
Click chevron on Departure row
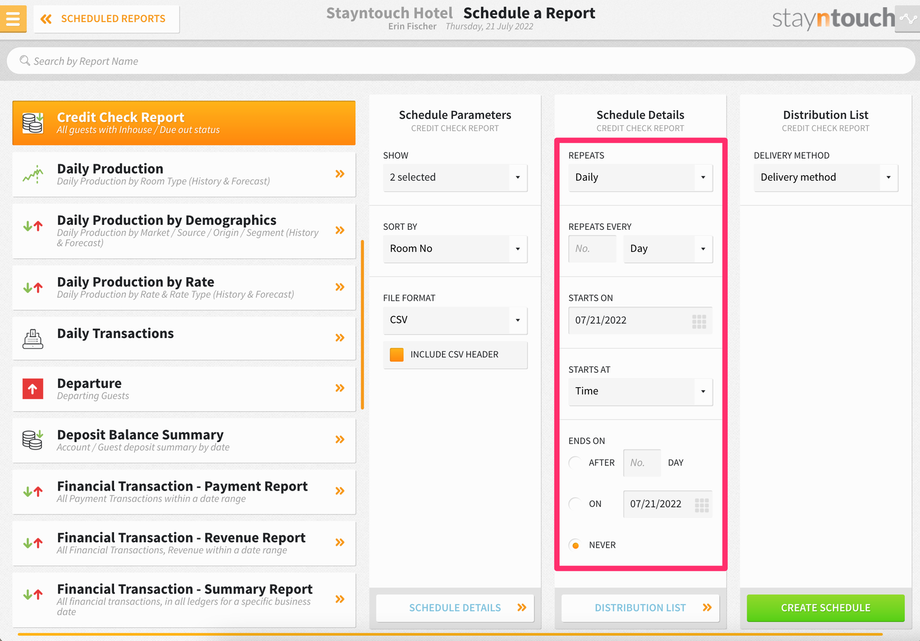tap(340, 388)
